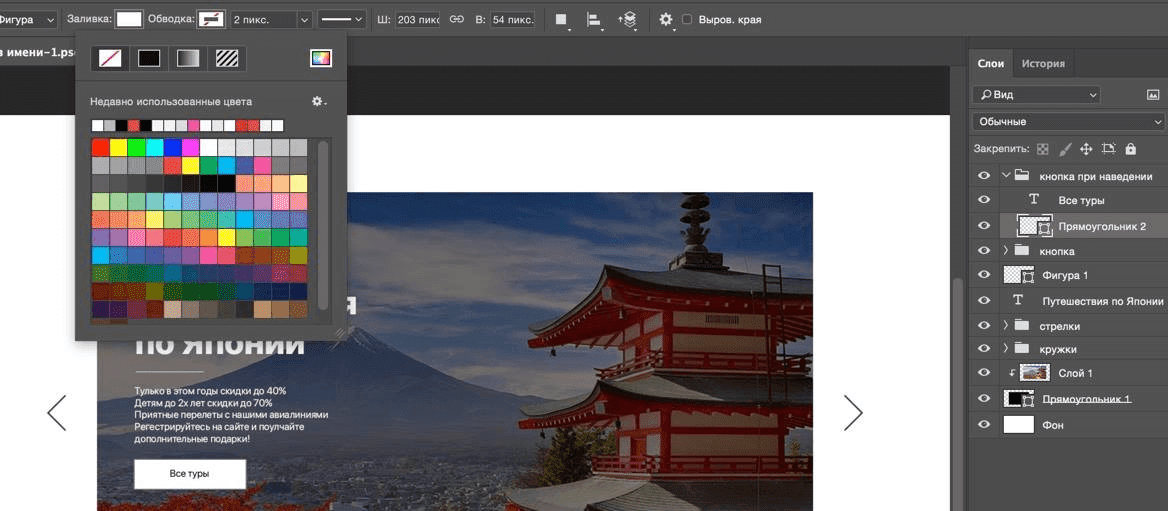
Task: Click the lock all layer icon
Action: tap(1130, 149)
